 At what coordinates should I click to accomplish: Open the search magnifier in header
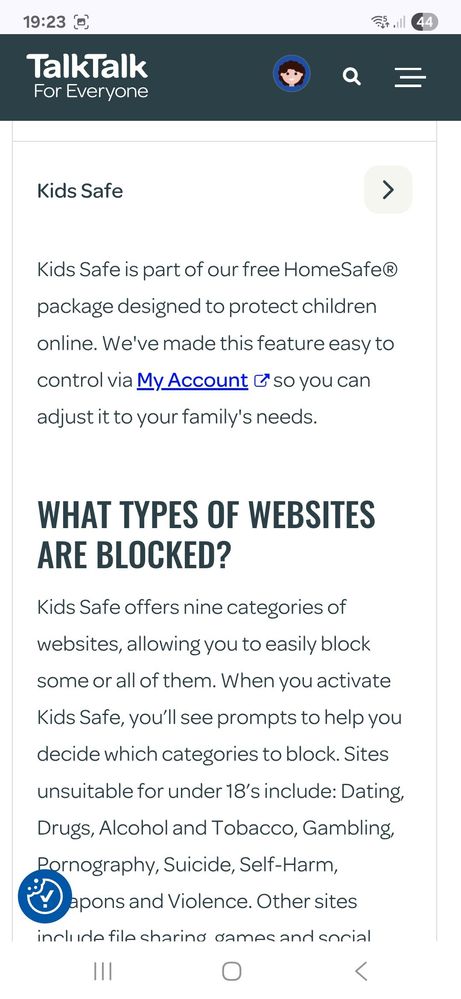point(351,77)
